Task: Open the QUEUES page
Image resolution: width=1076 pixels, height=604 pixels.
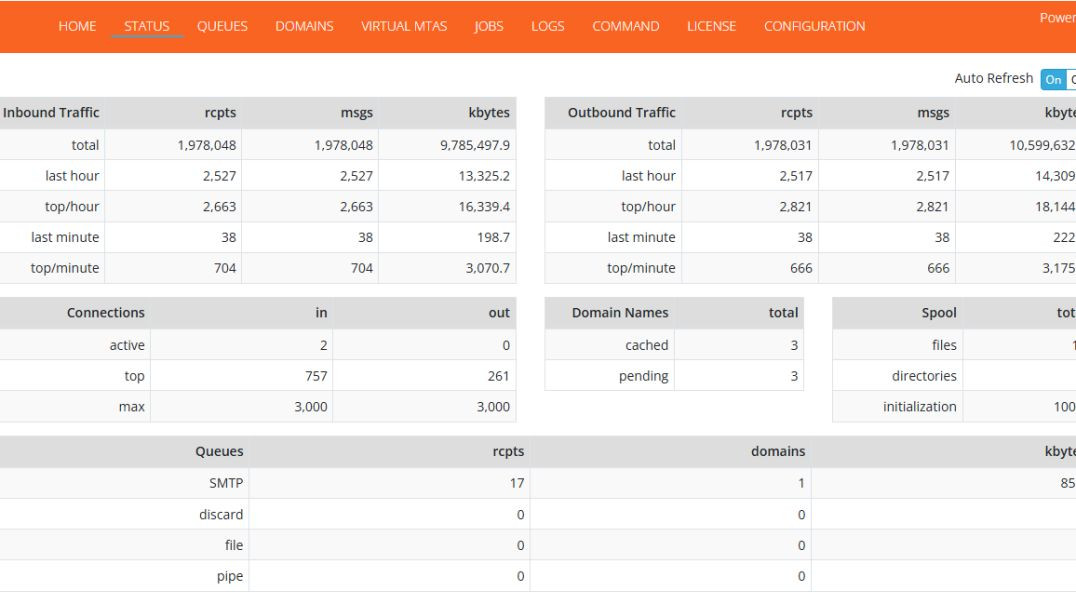Action: (x=222, y=26)
